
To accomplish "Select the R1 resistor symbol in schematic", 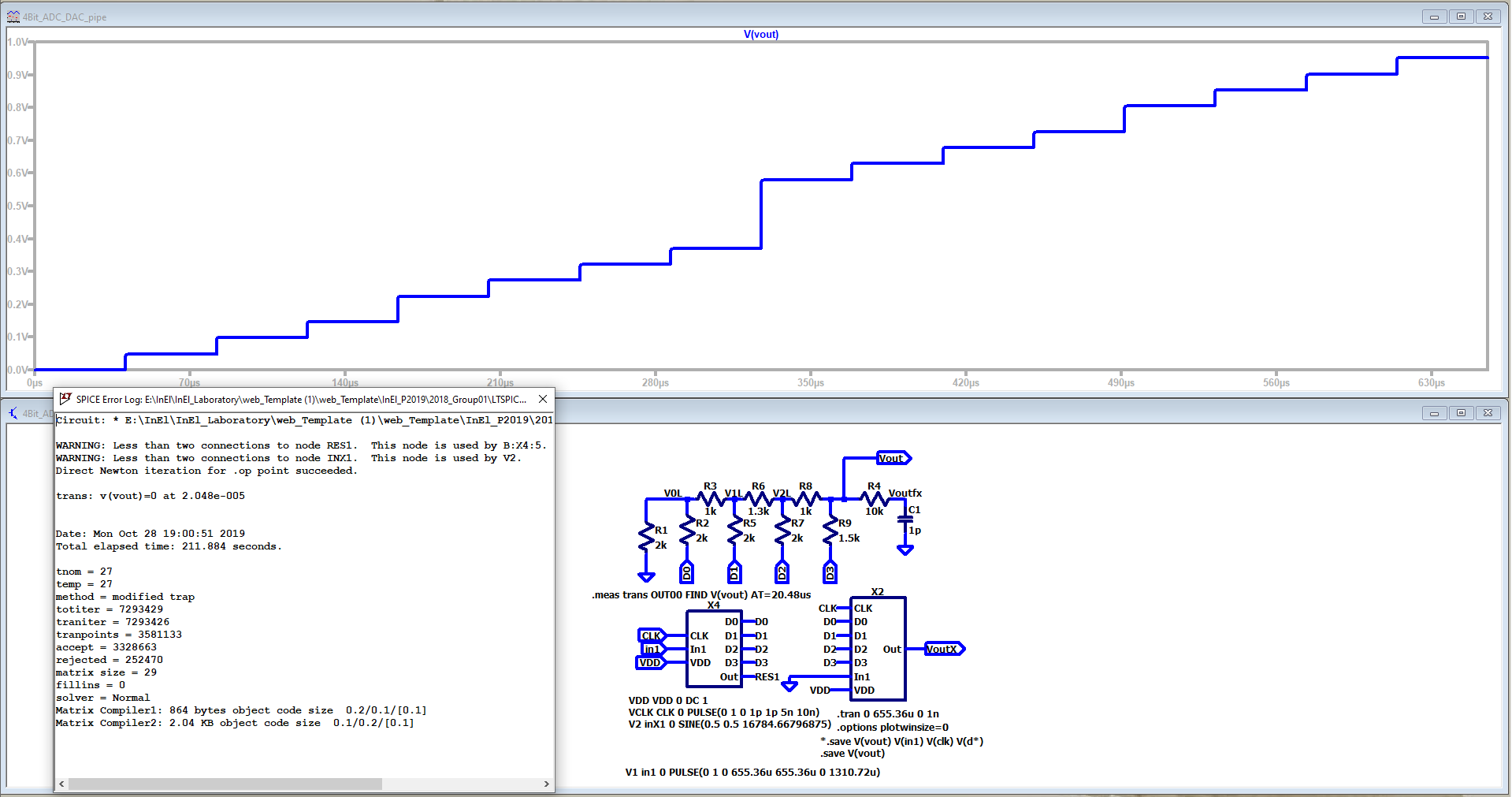I will click(x=646, y=538).
